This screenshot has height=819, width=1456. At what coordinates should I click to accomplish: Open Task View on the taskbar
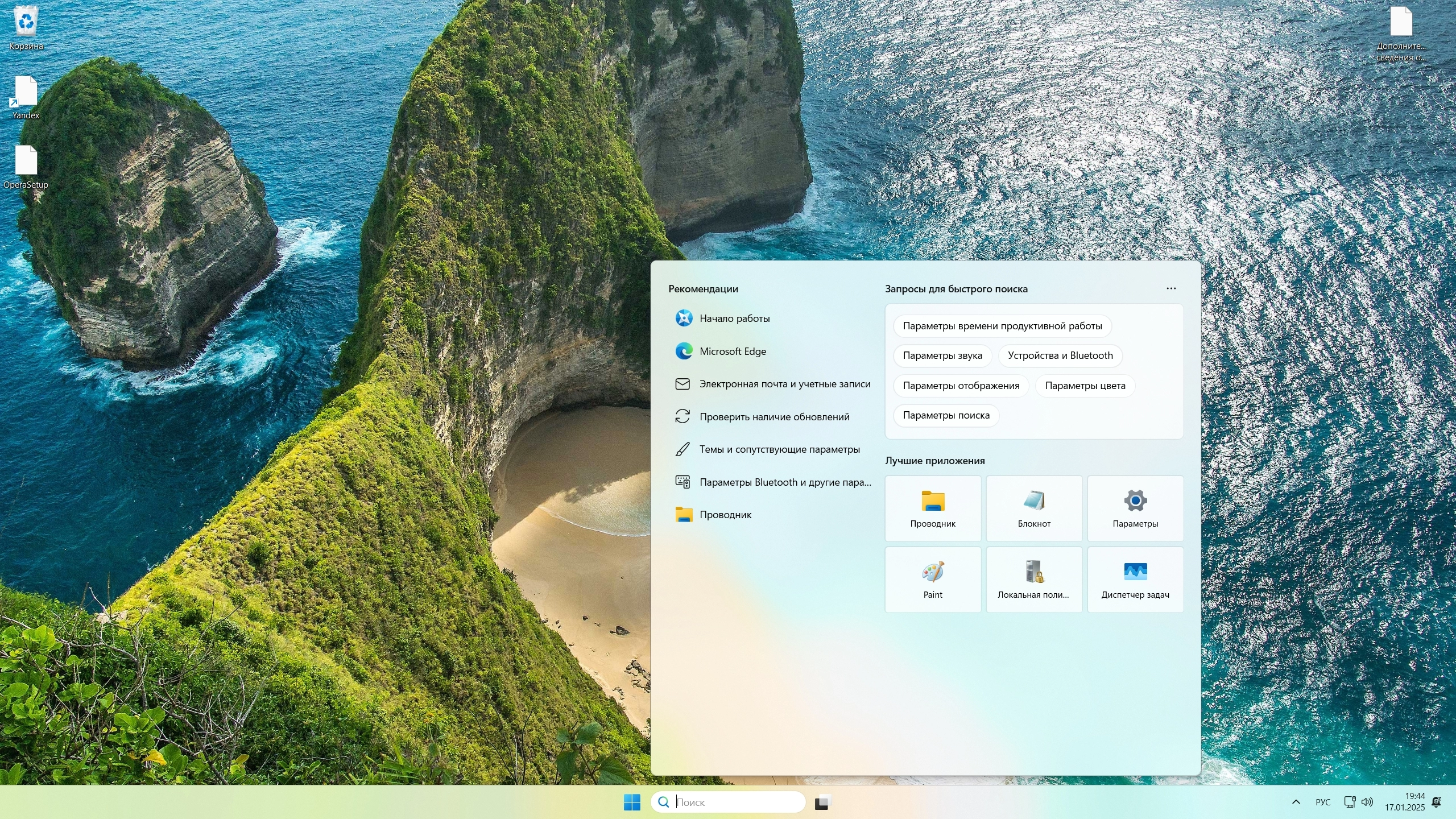pos(822,802)
